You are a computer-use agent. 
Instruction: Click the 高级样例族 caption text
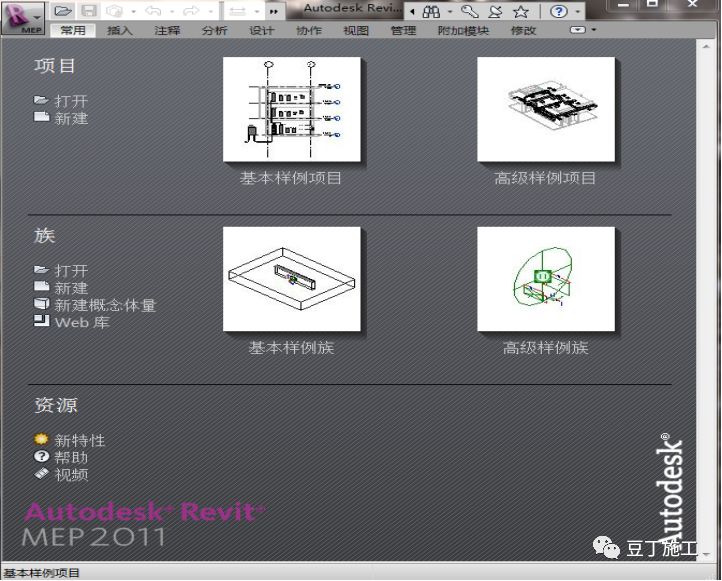tap(545, 347)
